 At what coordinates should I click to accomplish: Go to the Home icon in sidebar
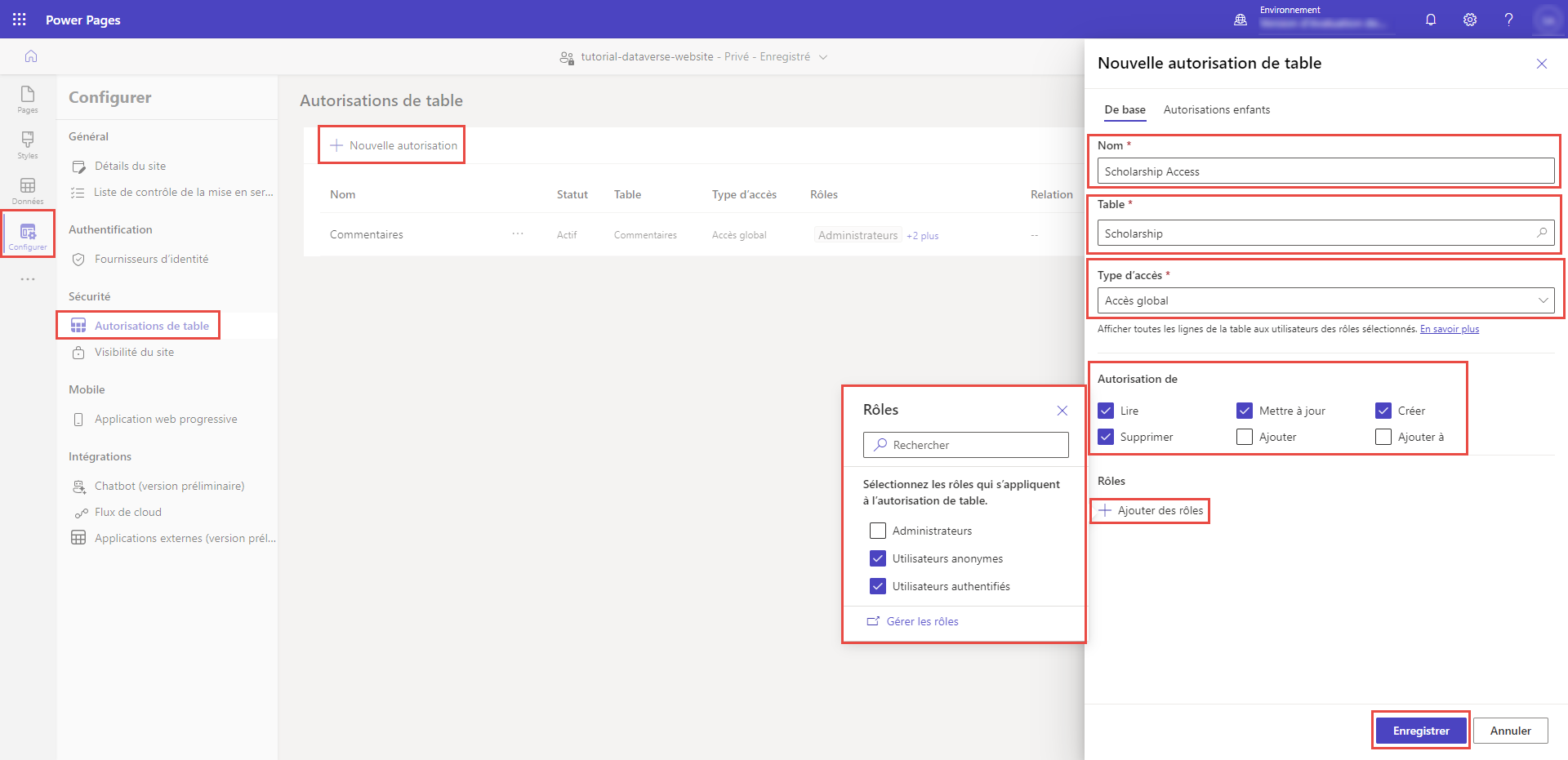point(31,56)
